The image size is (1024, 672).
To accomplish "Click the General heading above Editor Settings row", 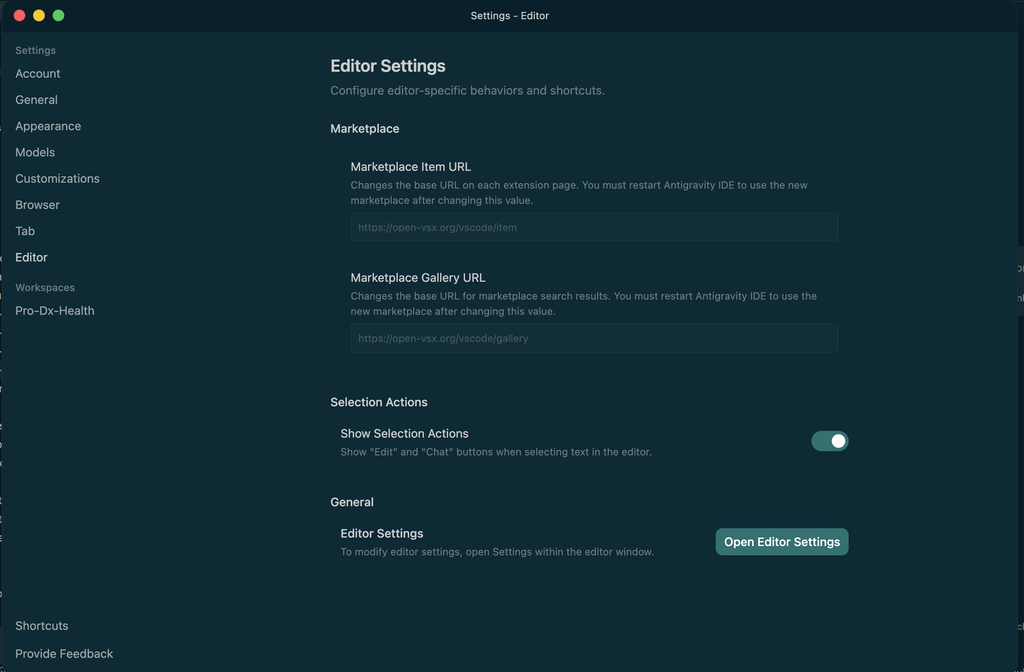I will tap(352, 502).
